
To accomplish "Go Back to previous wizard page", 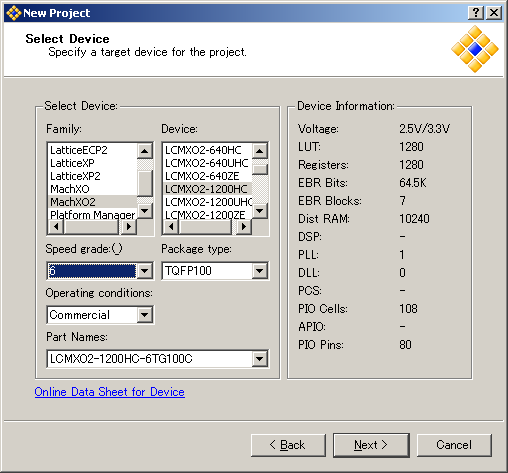I will [288, 445].
